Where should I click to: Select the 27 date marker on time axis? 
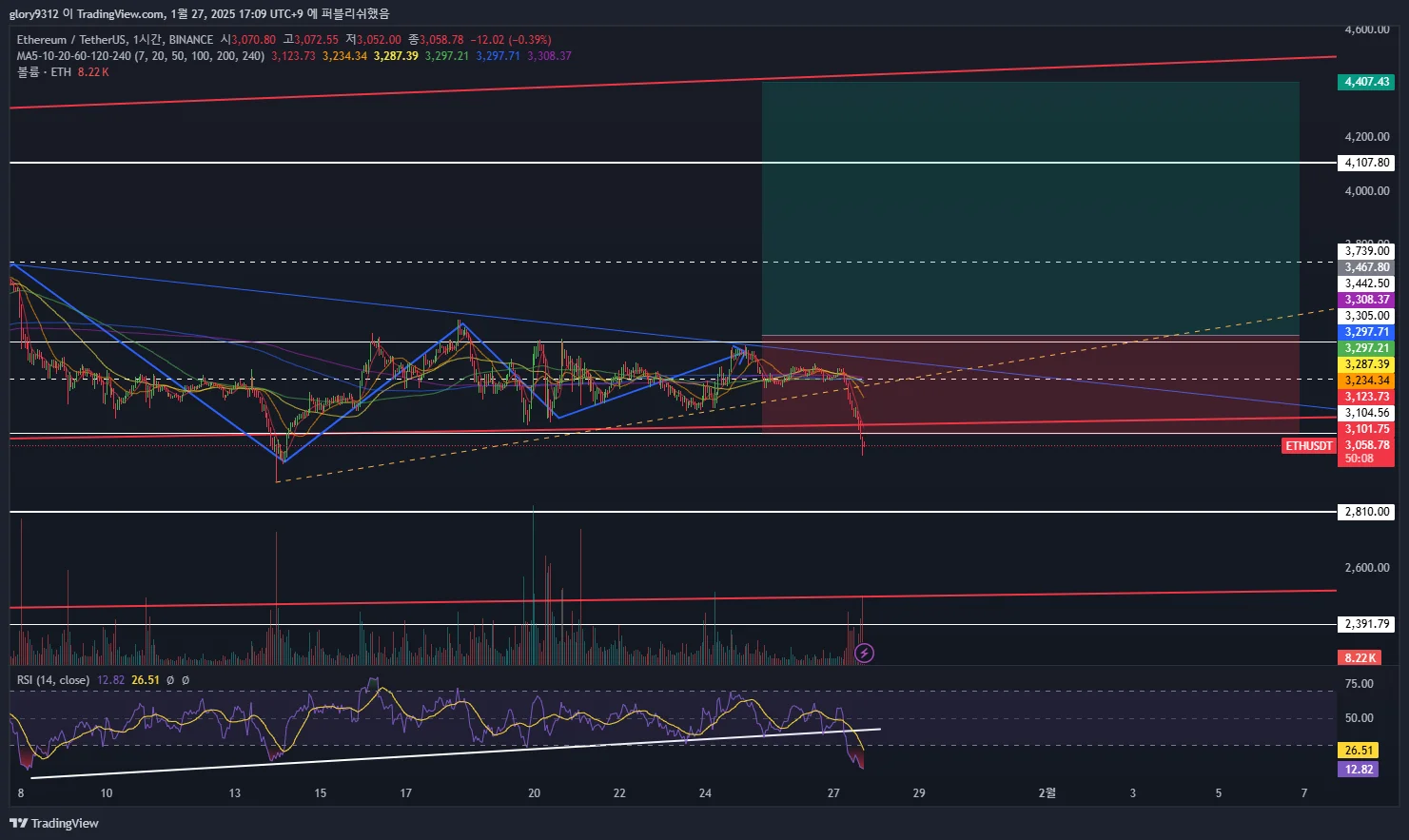pyautogui.click(x=833, y=792)
